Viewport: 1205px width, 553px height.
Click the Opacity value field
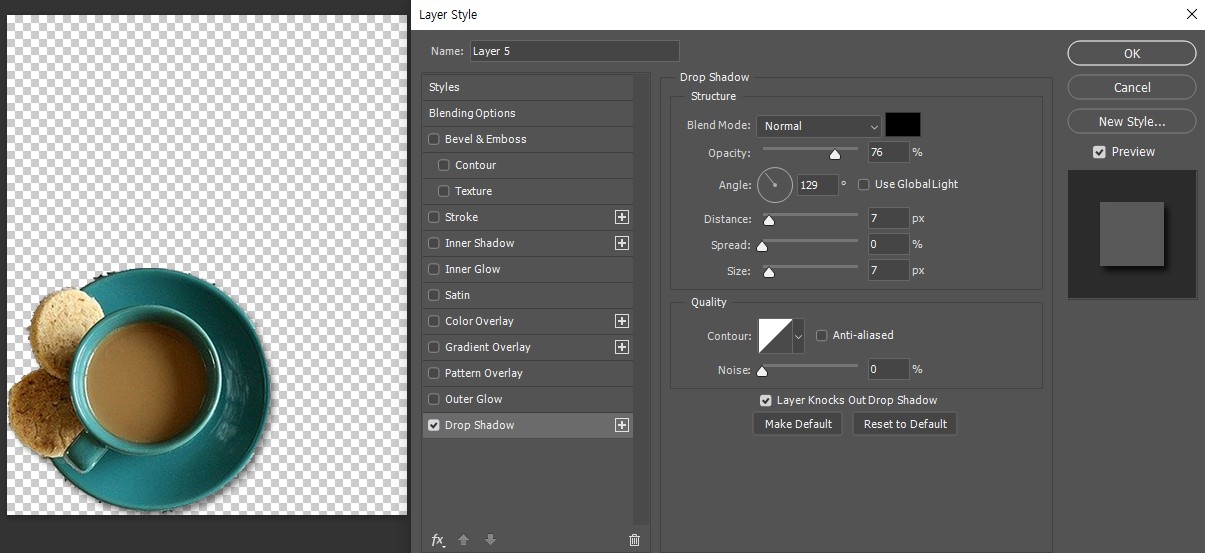pos(888,152)
